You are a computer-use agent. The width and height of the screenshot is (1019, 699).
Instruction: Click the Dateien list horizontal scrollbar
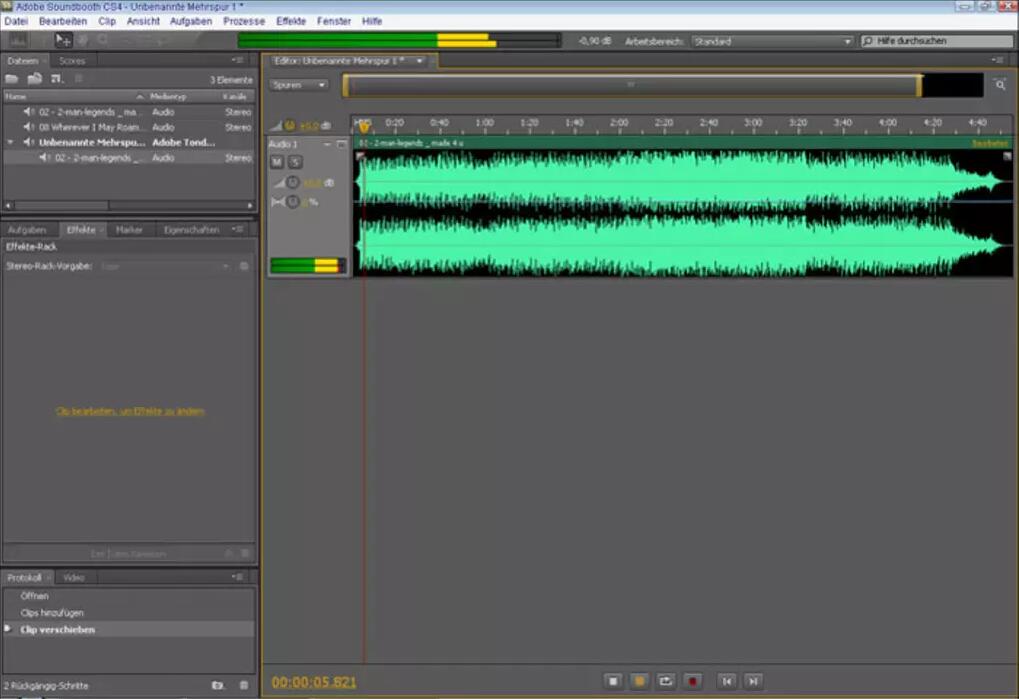click(x=129, y=205)
